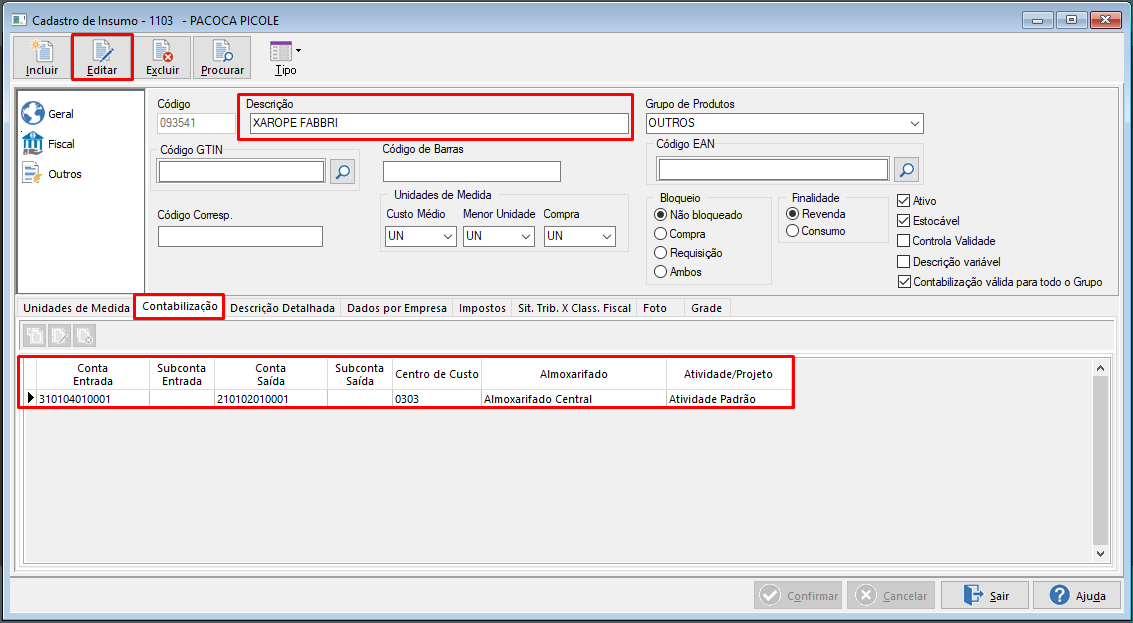Open the Grupo de Produtos dropdown
The image size is (1133, 623).
point(916,123)
